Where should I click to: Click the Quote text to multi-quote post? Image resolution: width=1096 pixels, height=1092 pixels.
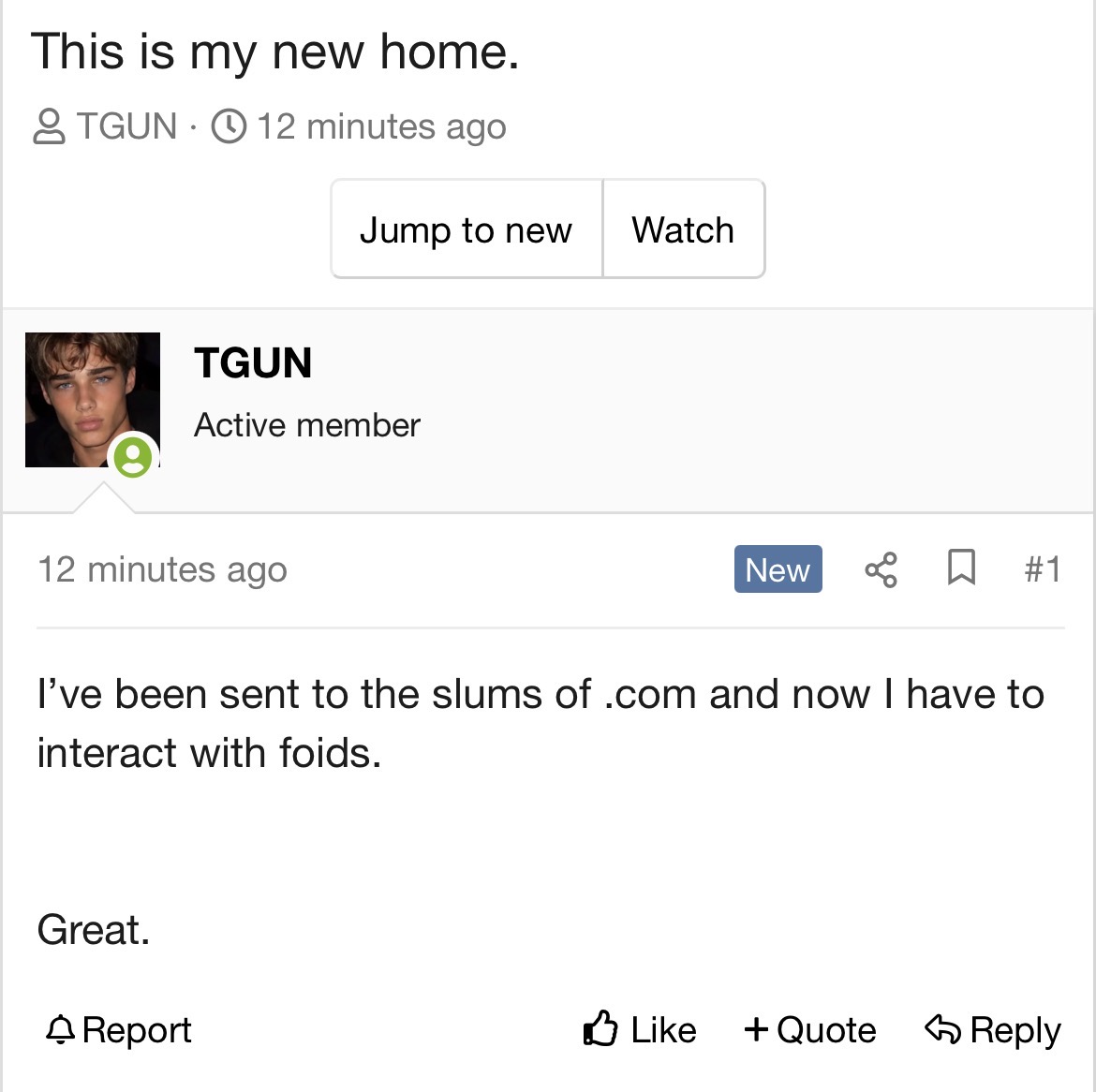[x=826, y=1030]
